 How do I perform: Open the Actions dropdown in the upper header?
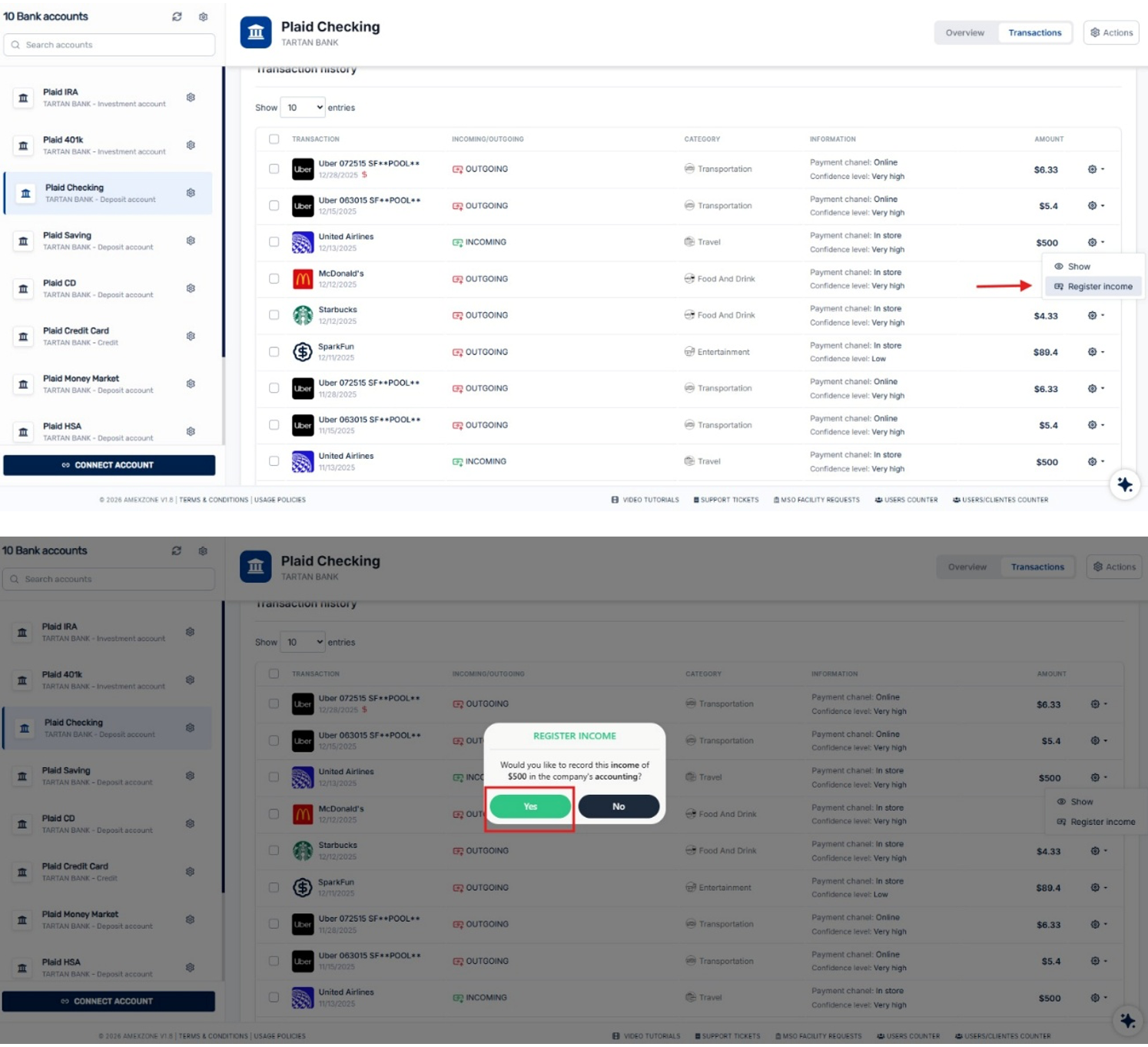(1111, 32)
